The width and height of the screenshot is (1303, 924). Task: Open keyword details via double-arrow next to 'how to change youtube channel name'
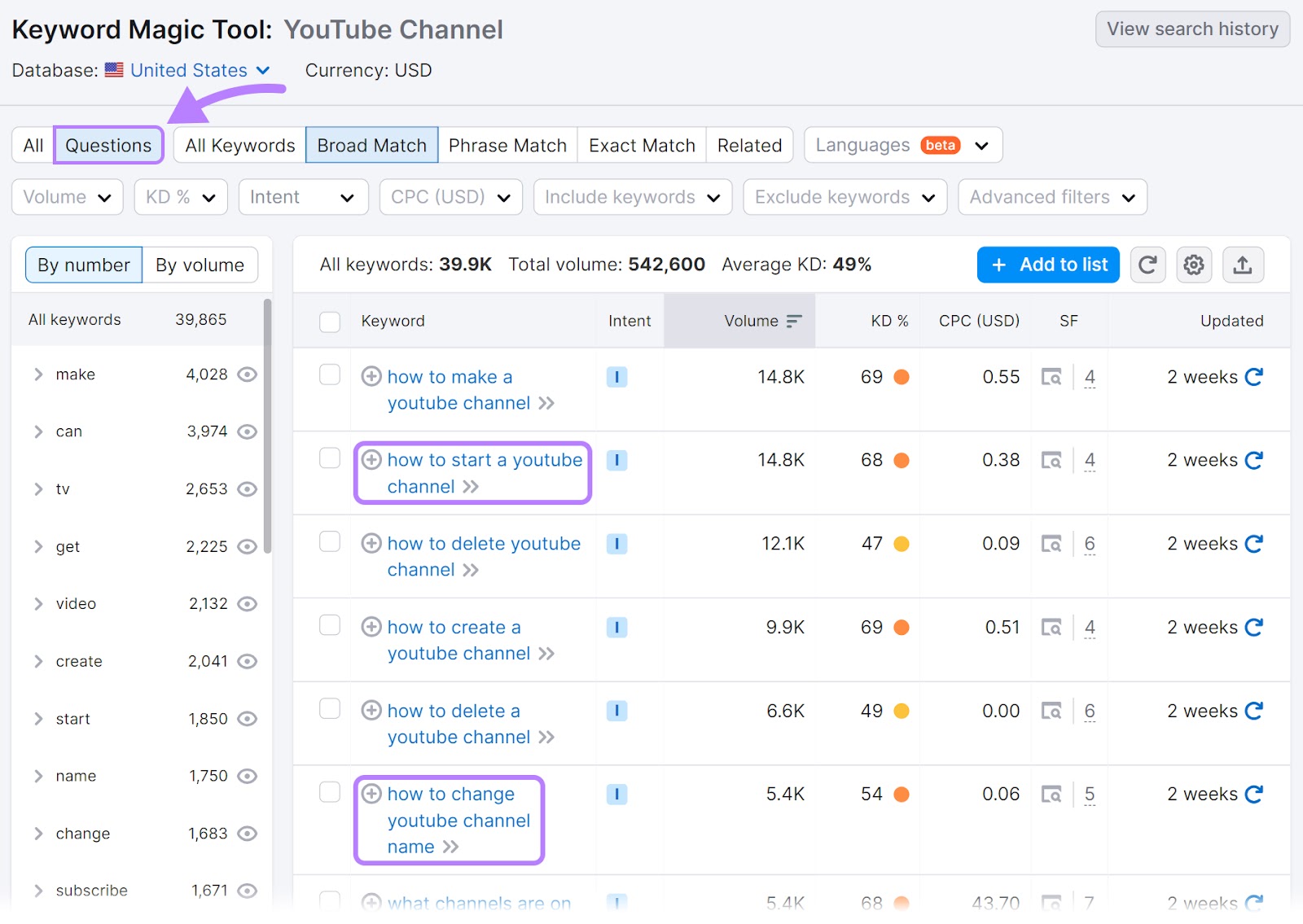point(450,847)
